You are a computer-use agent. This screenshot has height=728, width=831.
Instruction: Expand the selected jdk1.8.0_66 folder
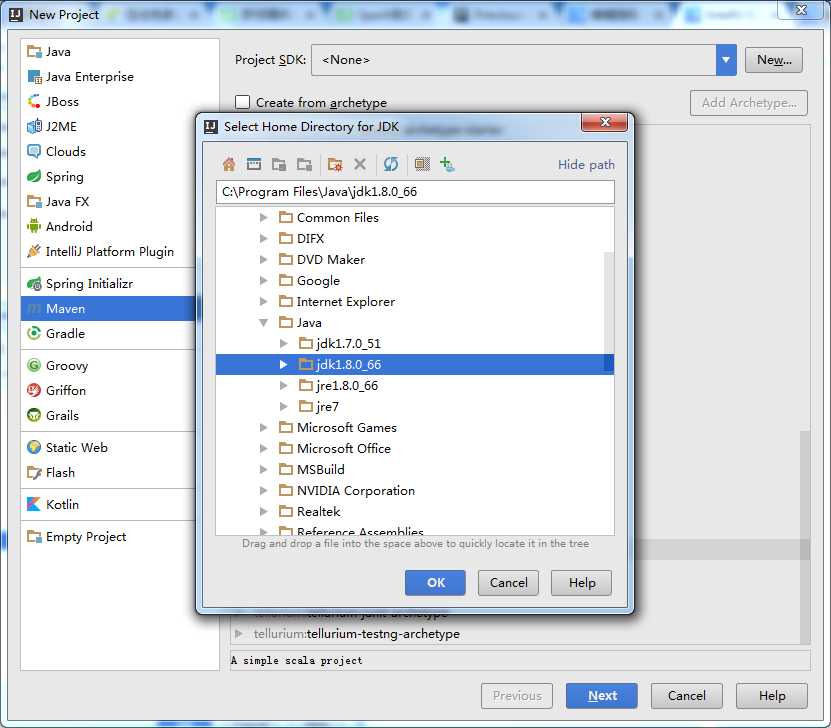coord(284,365)
